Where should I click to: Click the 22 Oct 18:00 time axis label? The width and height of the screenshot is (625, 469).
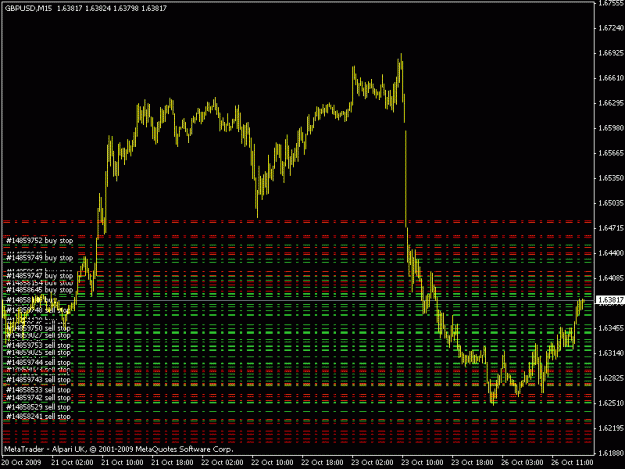[322, 463]
